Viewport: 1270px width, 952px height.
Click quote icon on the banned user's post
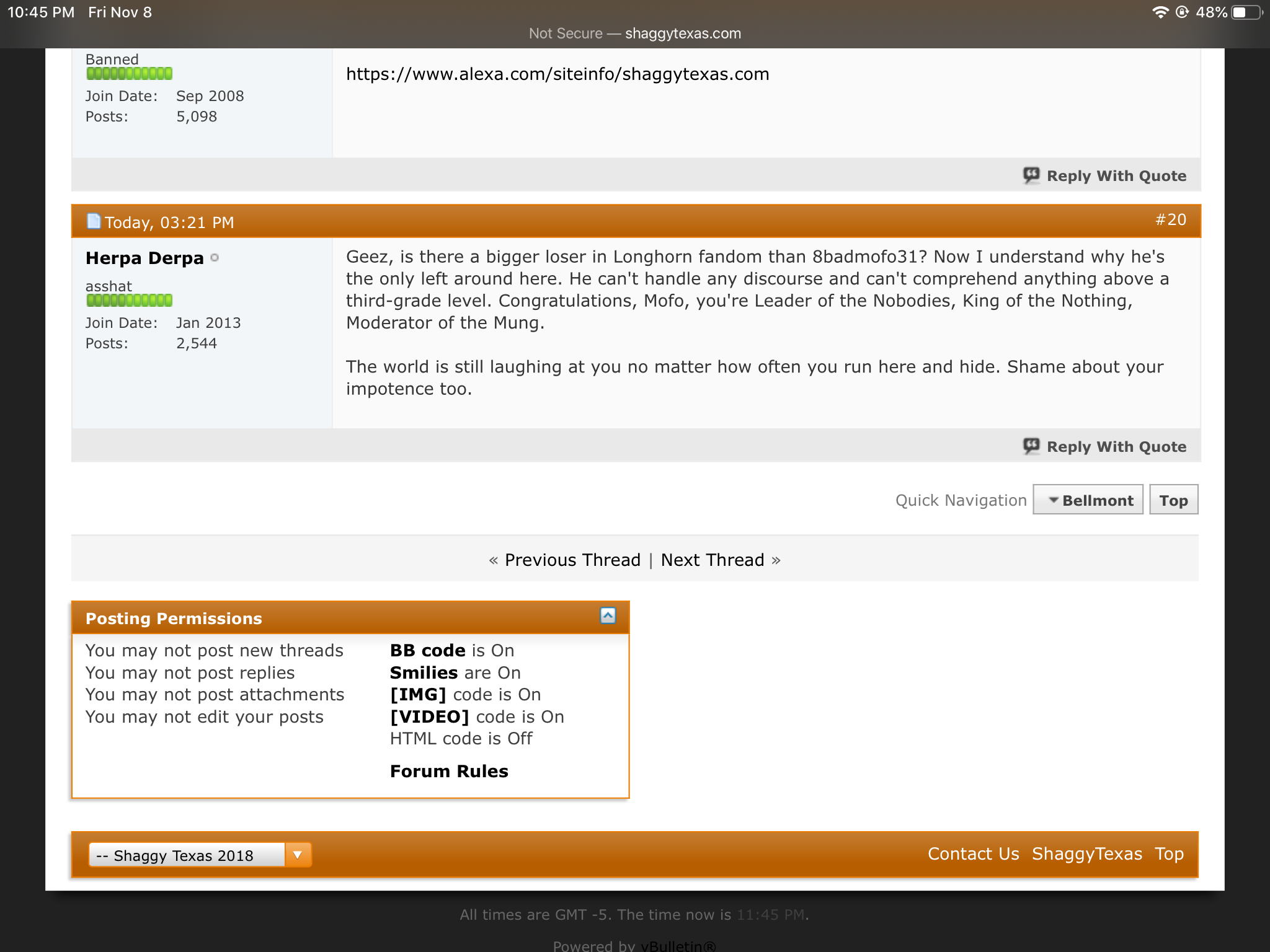(x=1031, y=175)
